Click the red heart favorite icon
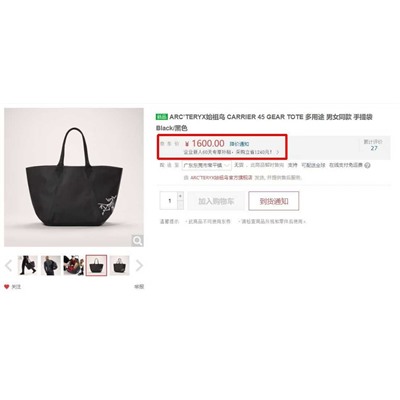Viewport: 400px width, 400px height. tap(7, 287)
